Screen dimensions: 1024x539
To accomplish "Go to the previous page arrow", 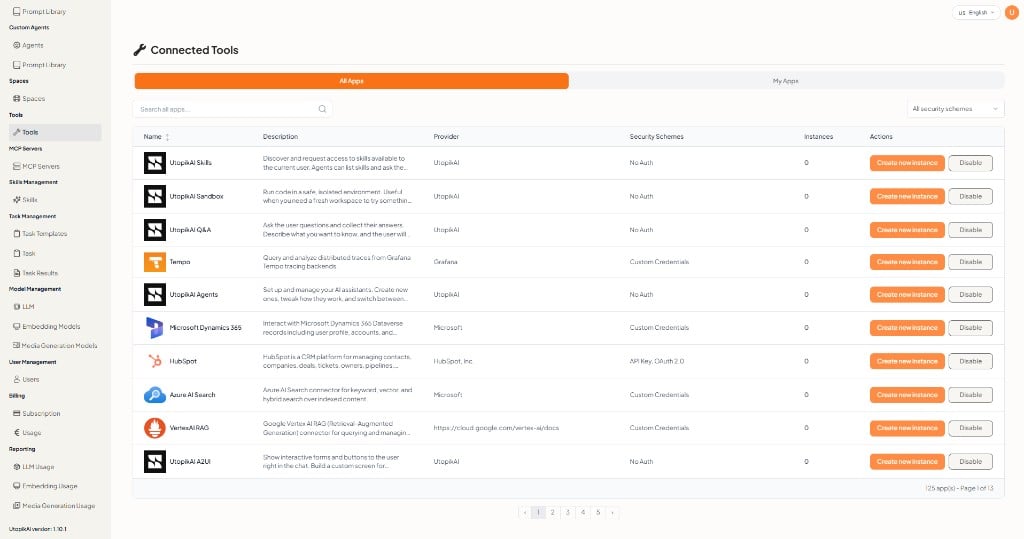I will 524,512.
